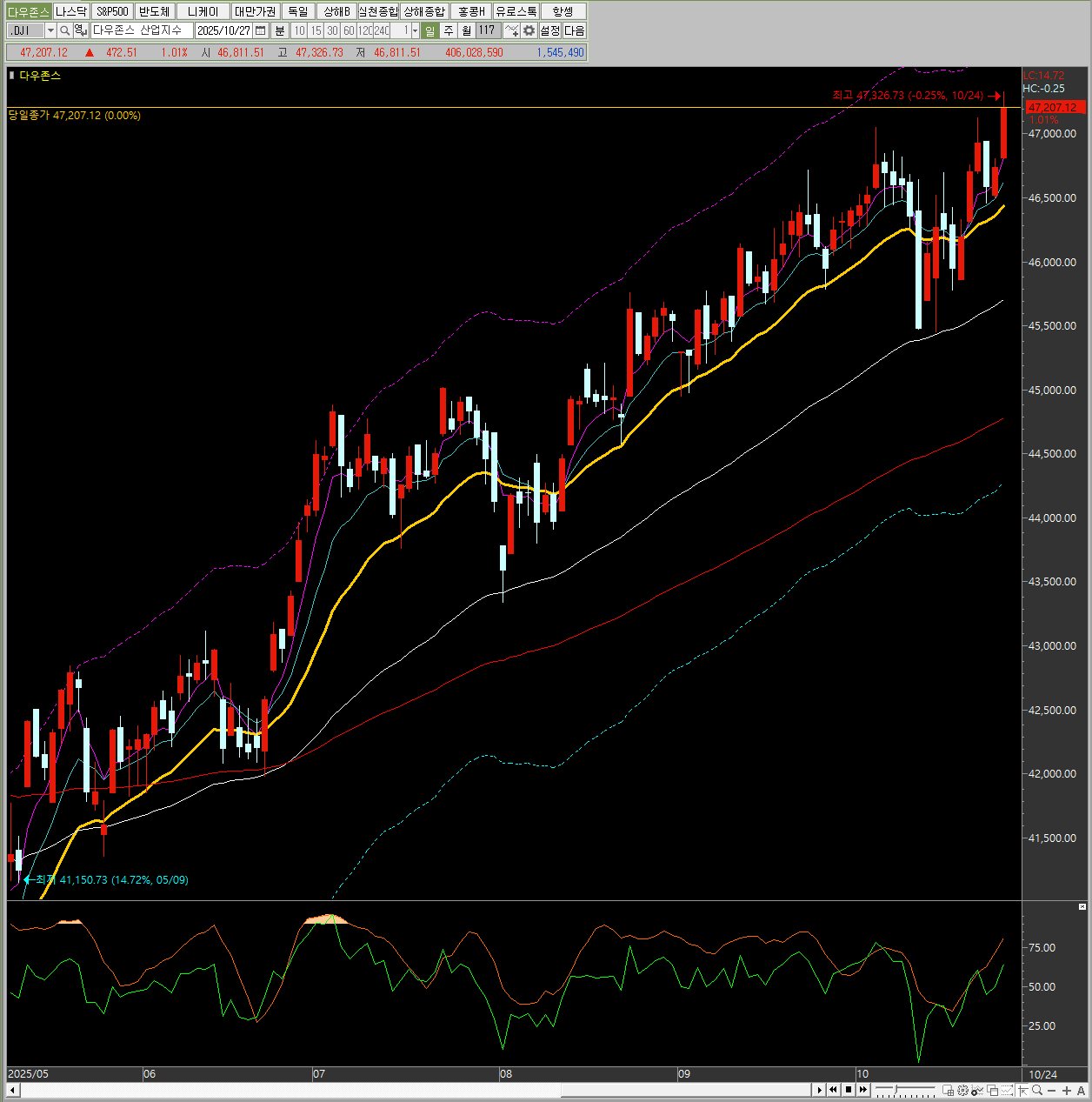Stop chart playback
Image resolution: width=1092 pixels, height=1102 pixels.
click(x=849, y=1090)
